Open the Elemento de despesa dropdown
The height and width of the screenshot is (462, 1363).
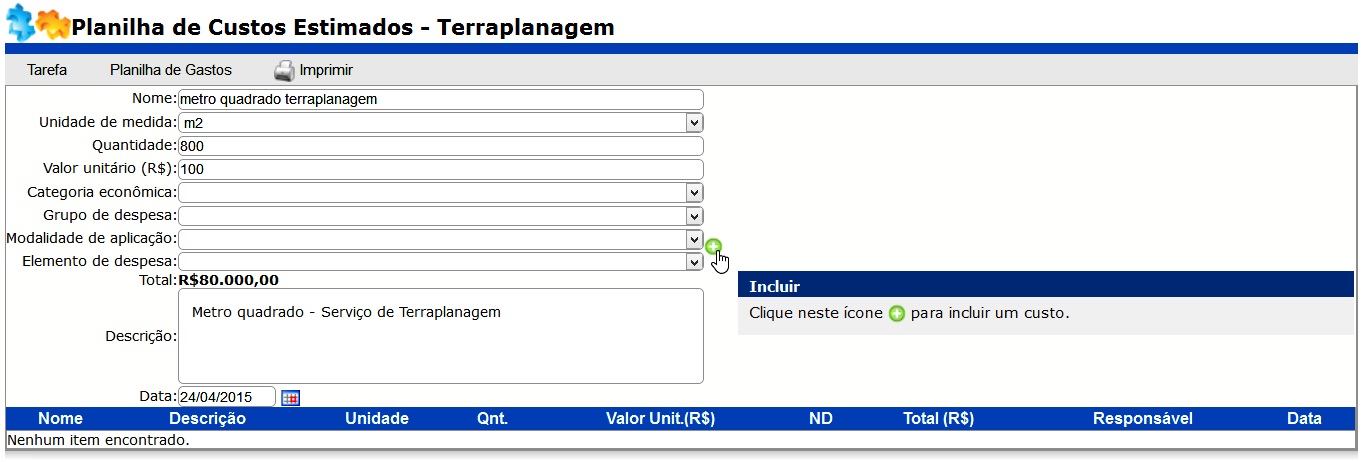(441, 261)
